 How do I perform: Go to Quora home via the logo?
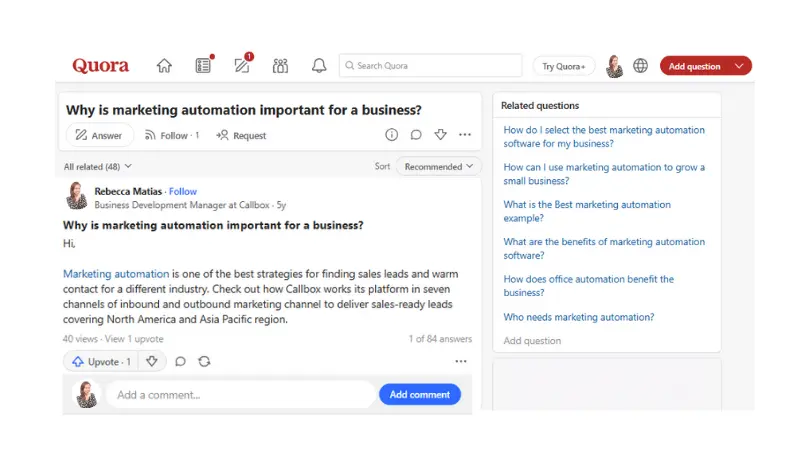click(101, 66)
